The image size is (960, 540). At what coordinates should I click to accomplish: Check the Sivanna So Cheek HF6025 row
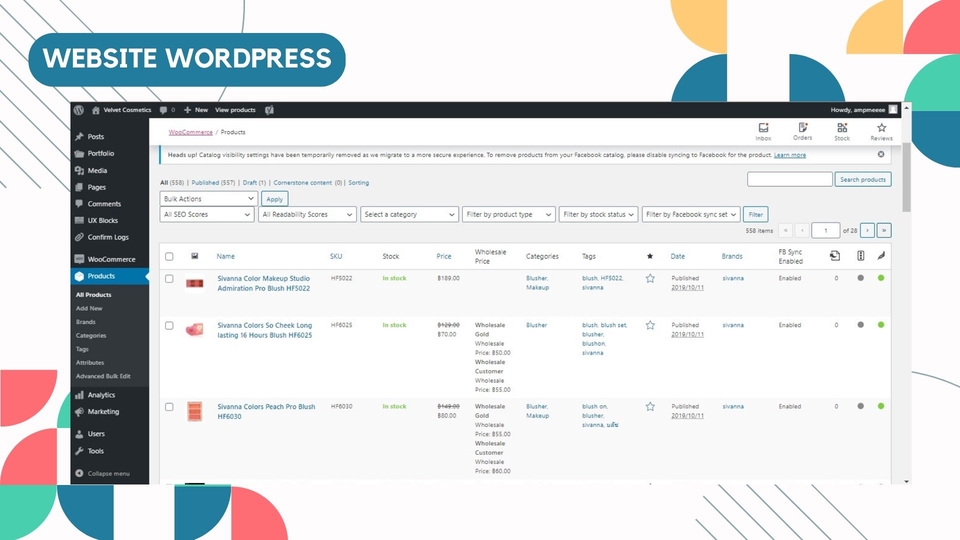click(x=170, y=326)
